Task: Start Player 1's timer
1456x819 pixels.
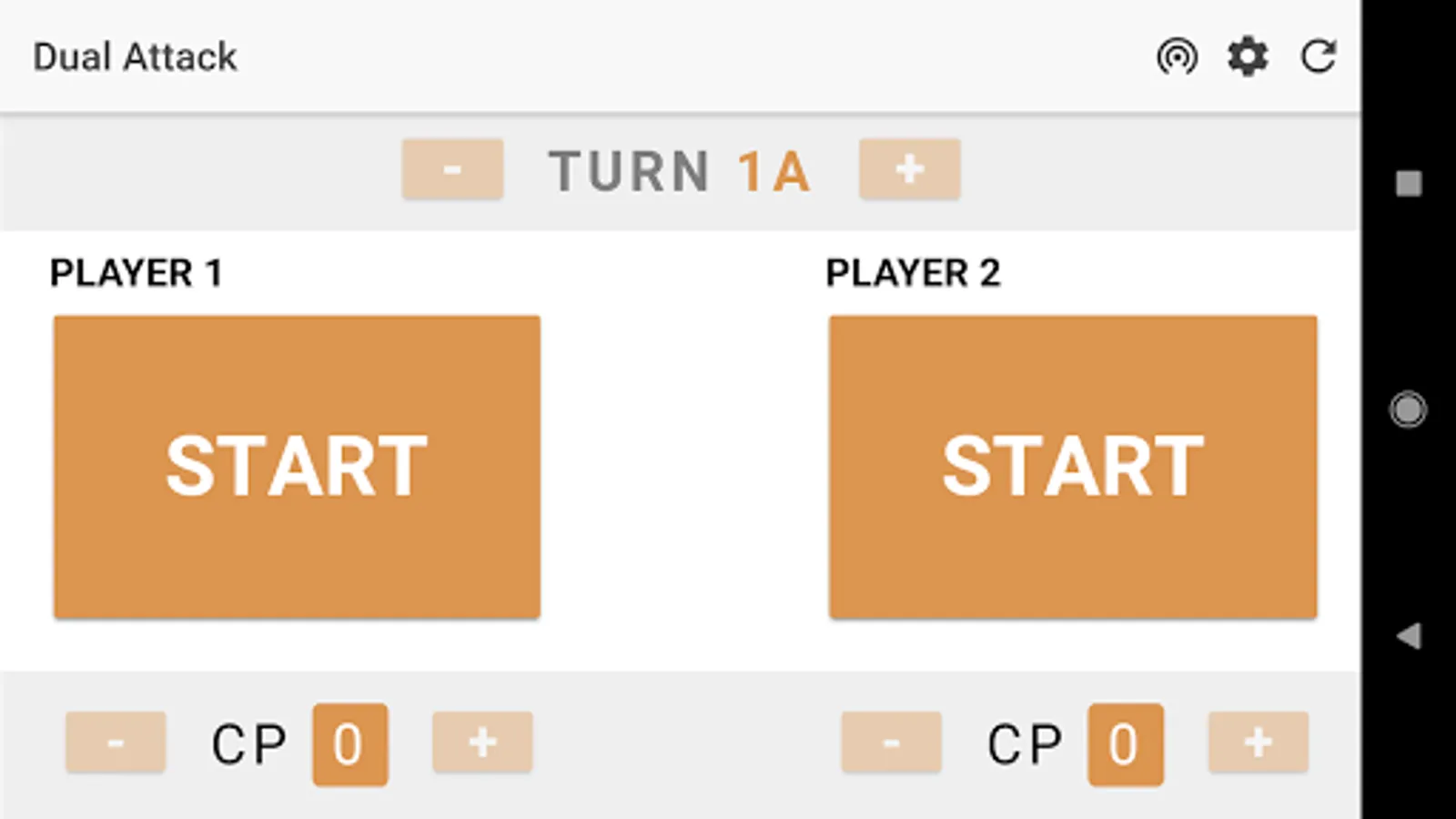Action: tap(298, 467)
